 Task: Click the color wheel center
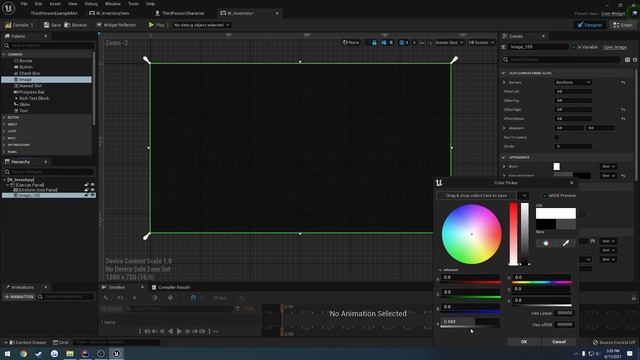coord(471,234)
